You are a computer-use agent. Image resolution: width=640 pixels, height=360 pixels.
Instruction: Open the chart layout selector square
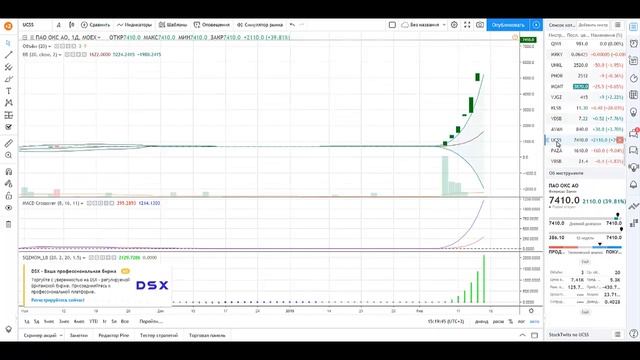392,25
